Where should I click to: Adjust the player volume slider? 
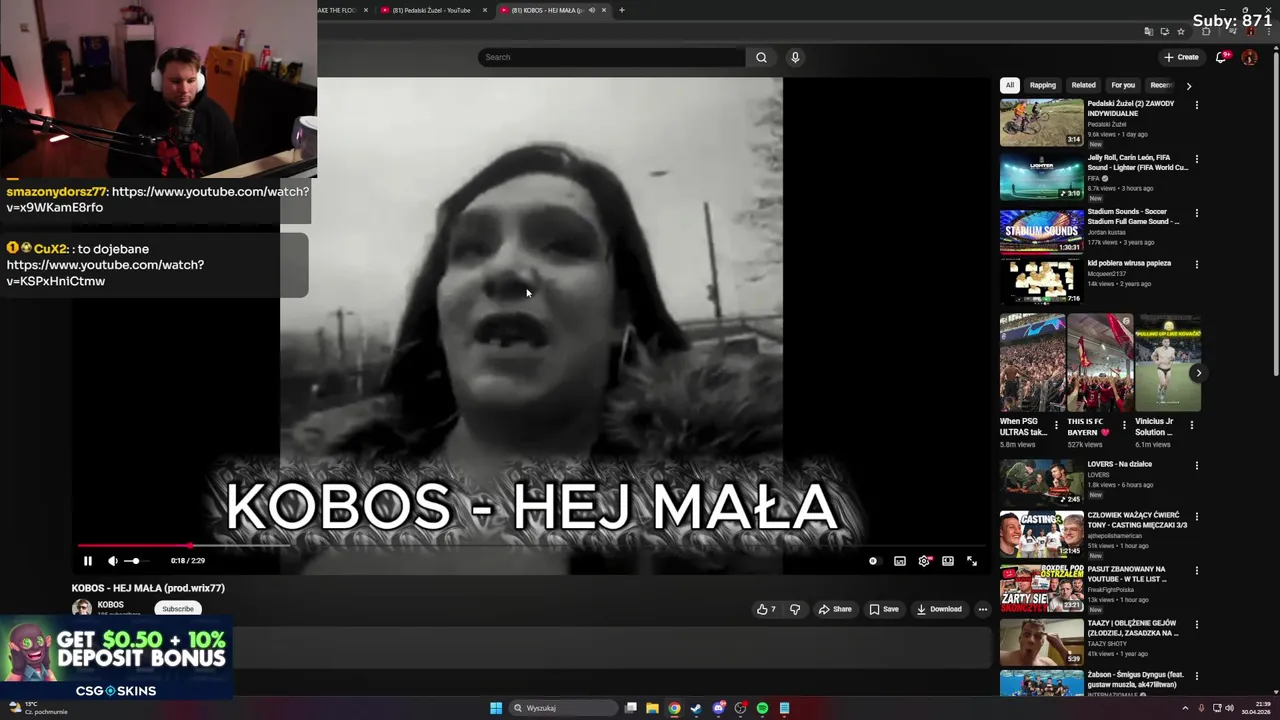click(x=136, y=561)
